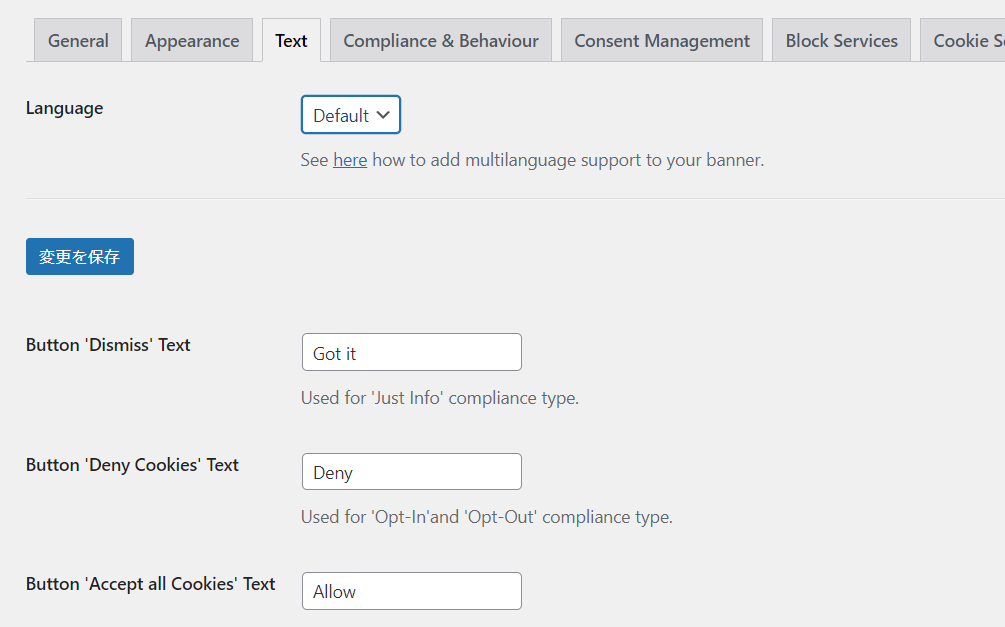Switch to the Block Services tab
Image resolution: width=1005 pixels, height=627 pixels.
(x=841, y=41)
